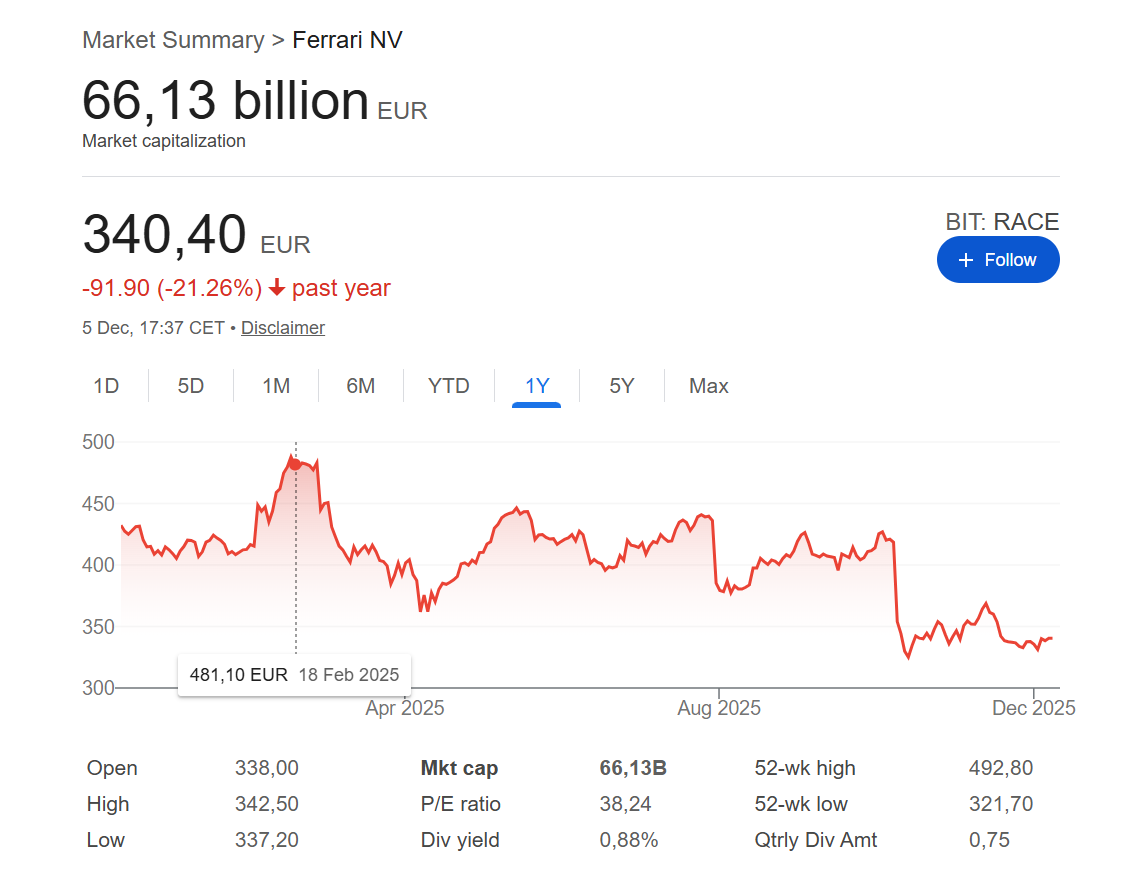
Task: Click the Apr 2025 axis label
Action: (405, 708)
